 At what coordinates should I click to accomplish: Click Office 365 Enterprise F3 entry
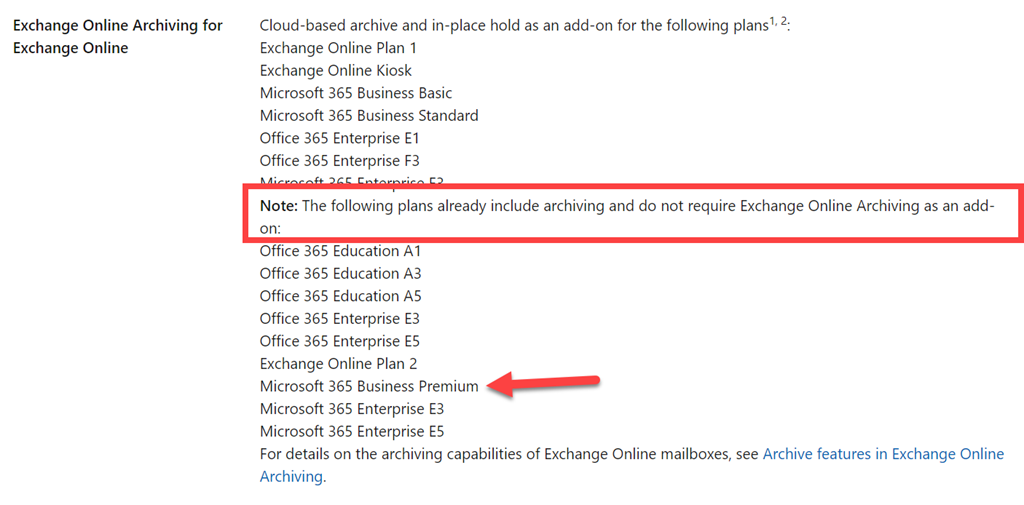pyautogui.click(x=339, y=161)
